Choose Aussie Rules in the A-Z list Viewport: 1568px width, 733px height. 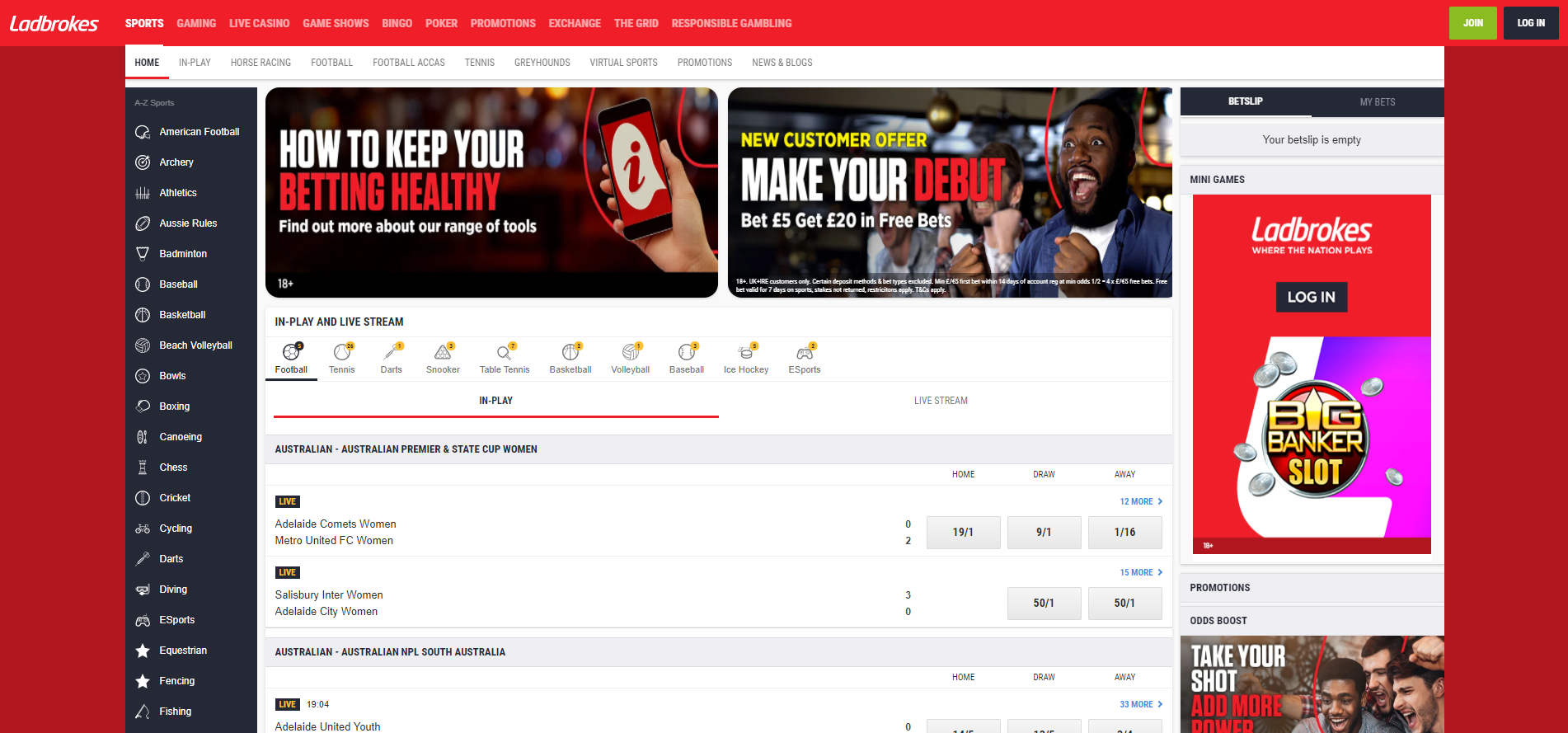(191, 223)
